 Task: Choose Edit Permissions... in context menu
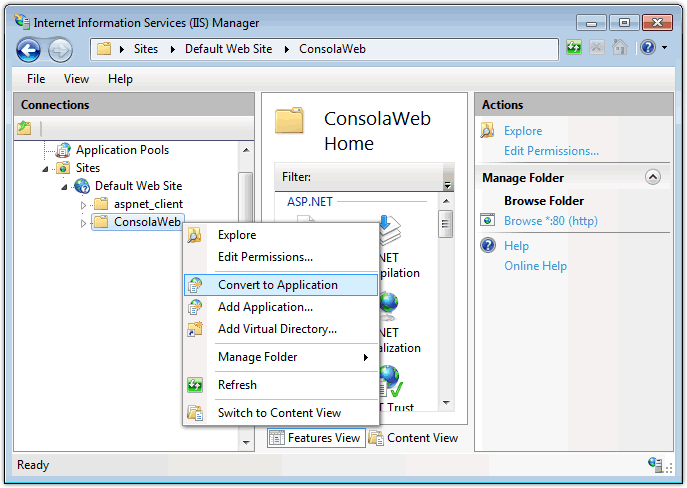pos(281,257)
